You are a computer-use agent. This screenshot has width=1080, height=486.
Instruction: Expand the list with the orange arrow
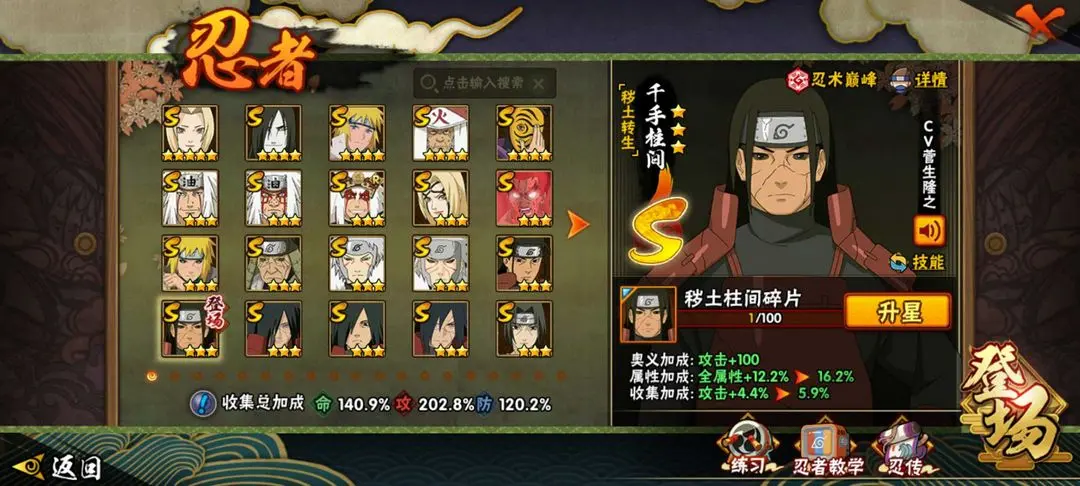pos(577,224)
